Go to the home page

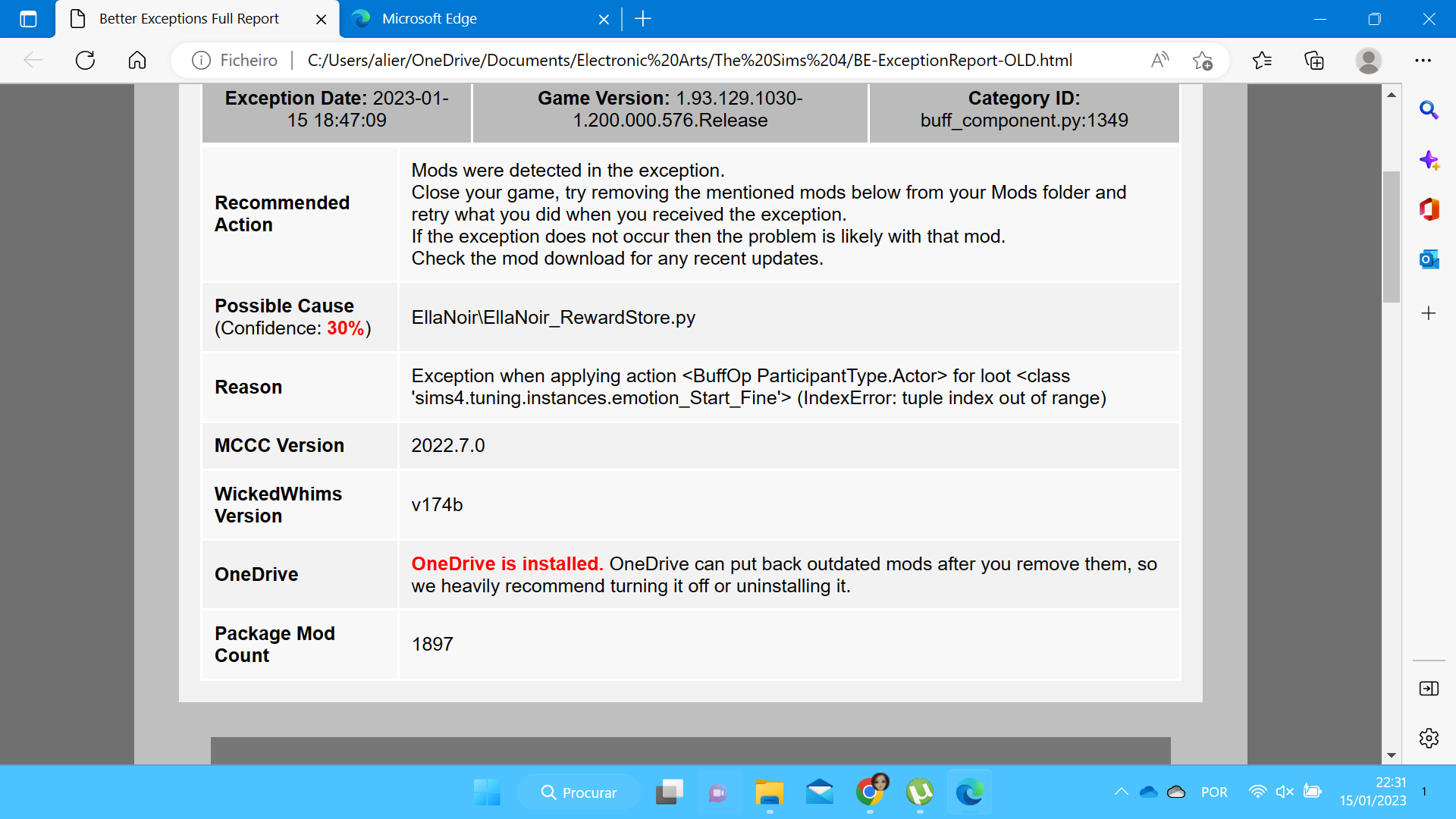click(x=137, y=60)
